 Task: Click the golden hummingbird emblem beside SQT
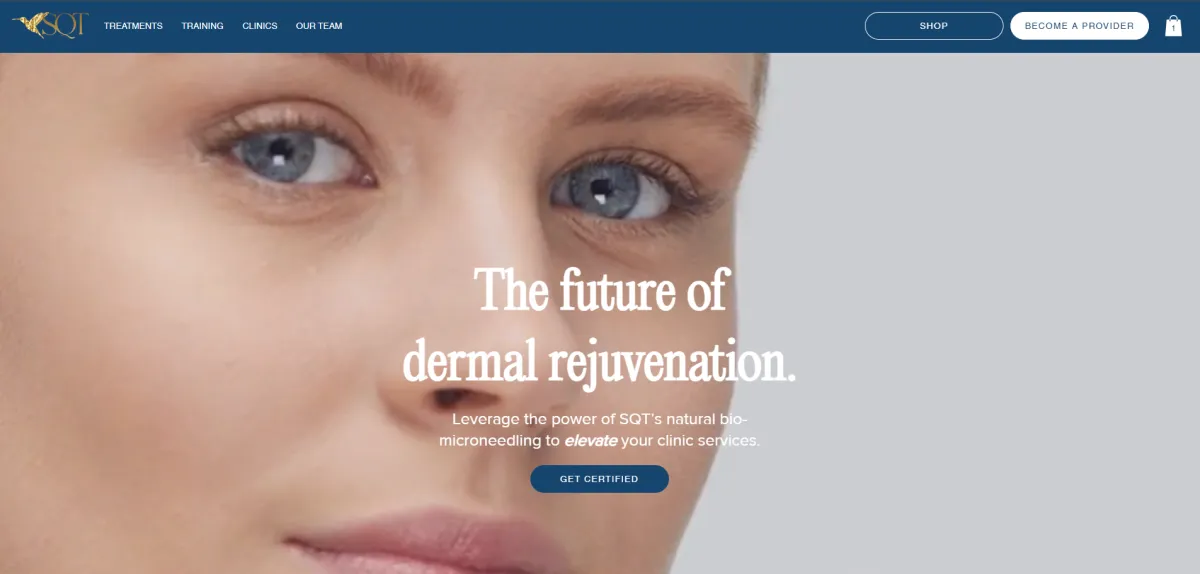(28, 24)
